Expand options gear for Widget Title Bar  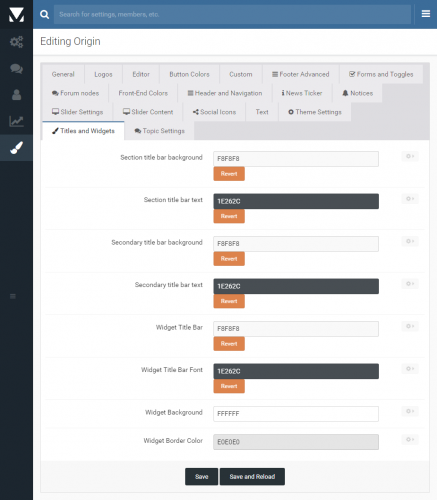pyautogui.click(x=410, y=326)
